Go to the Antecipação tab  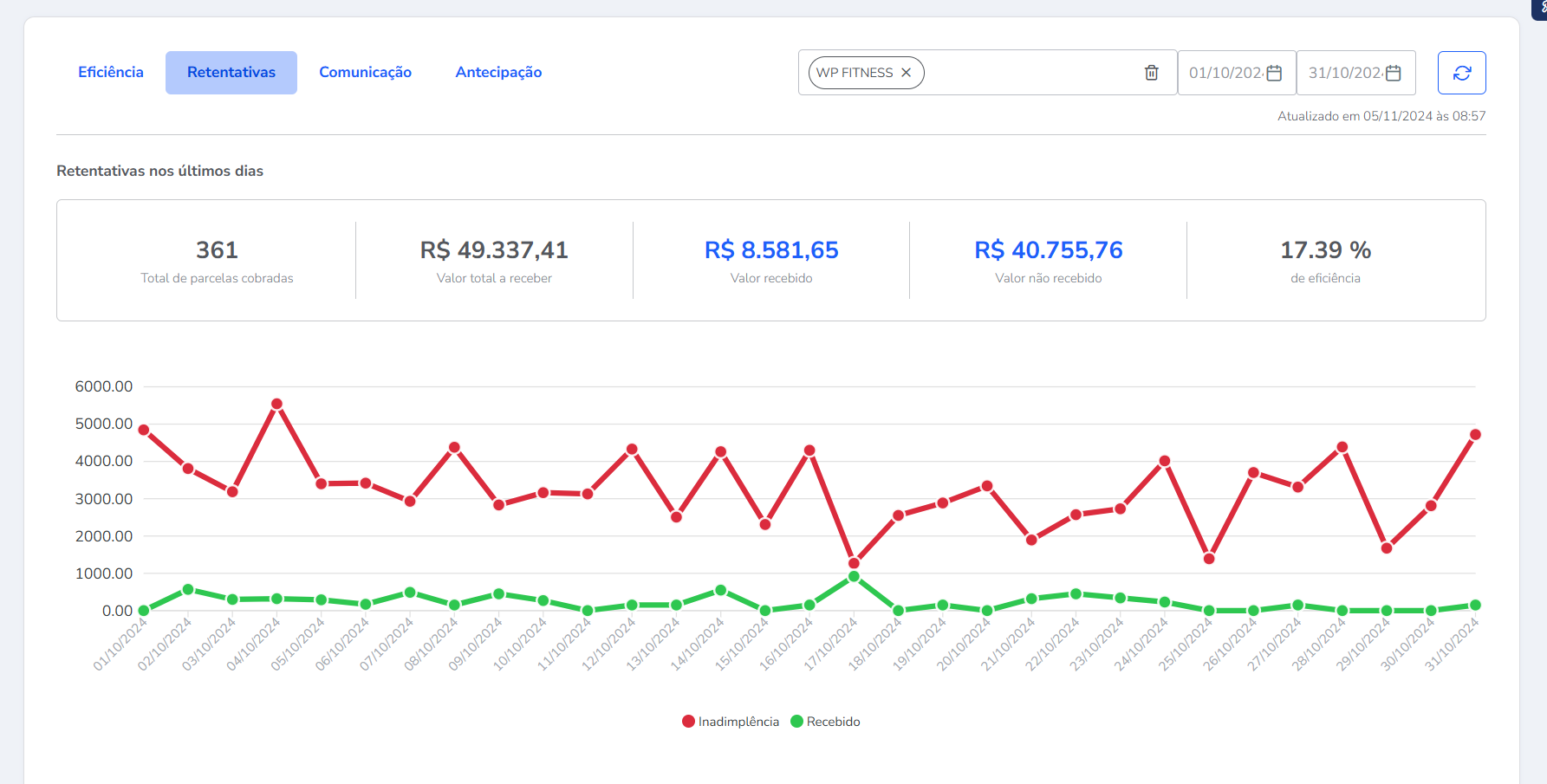pos(498,73)
